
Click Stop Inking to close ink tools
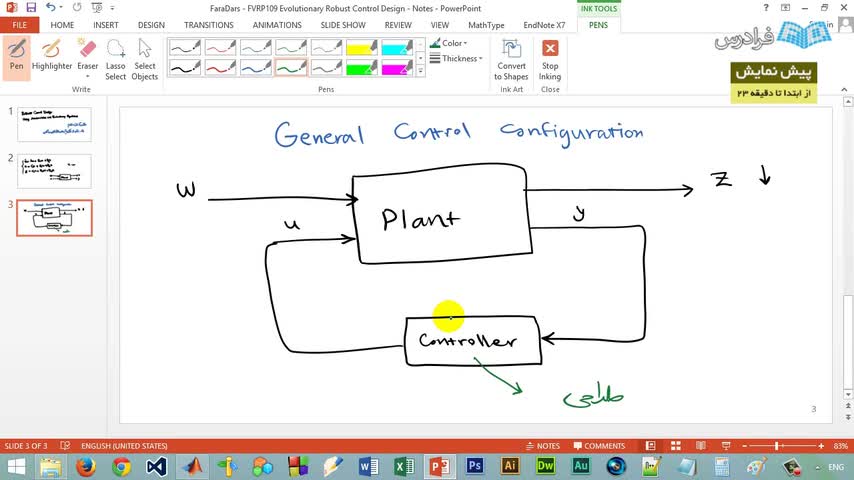[x=550, y=59]
